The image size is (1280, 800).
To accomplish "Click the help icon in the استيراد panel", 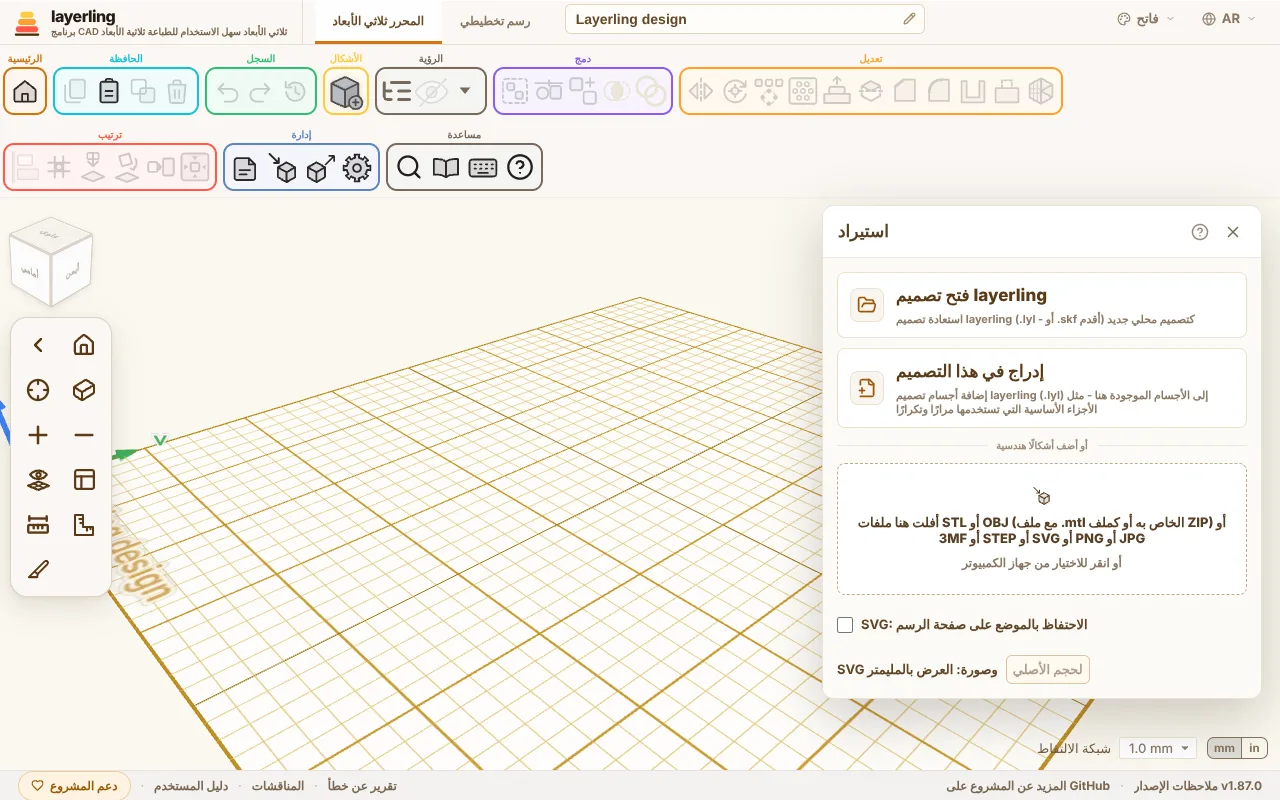I will point(1200,232).
